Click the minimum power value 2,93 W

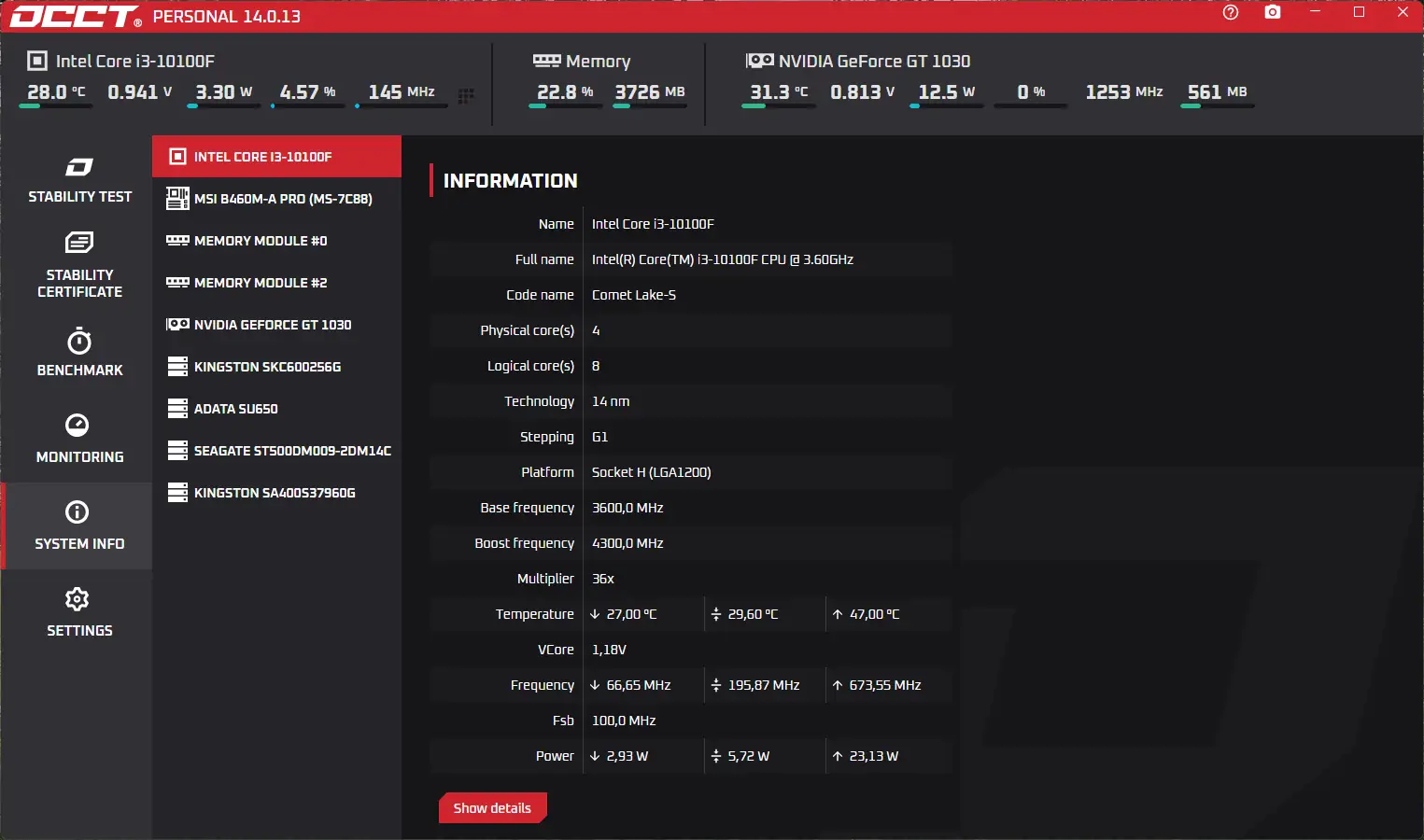pyautogui.click(x=627, y=756)
